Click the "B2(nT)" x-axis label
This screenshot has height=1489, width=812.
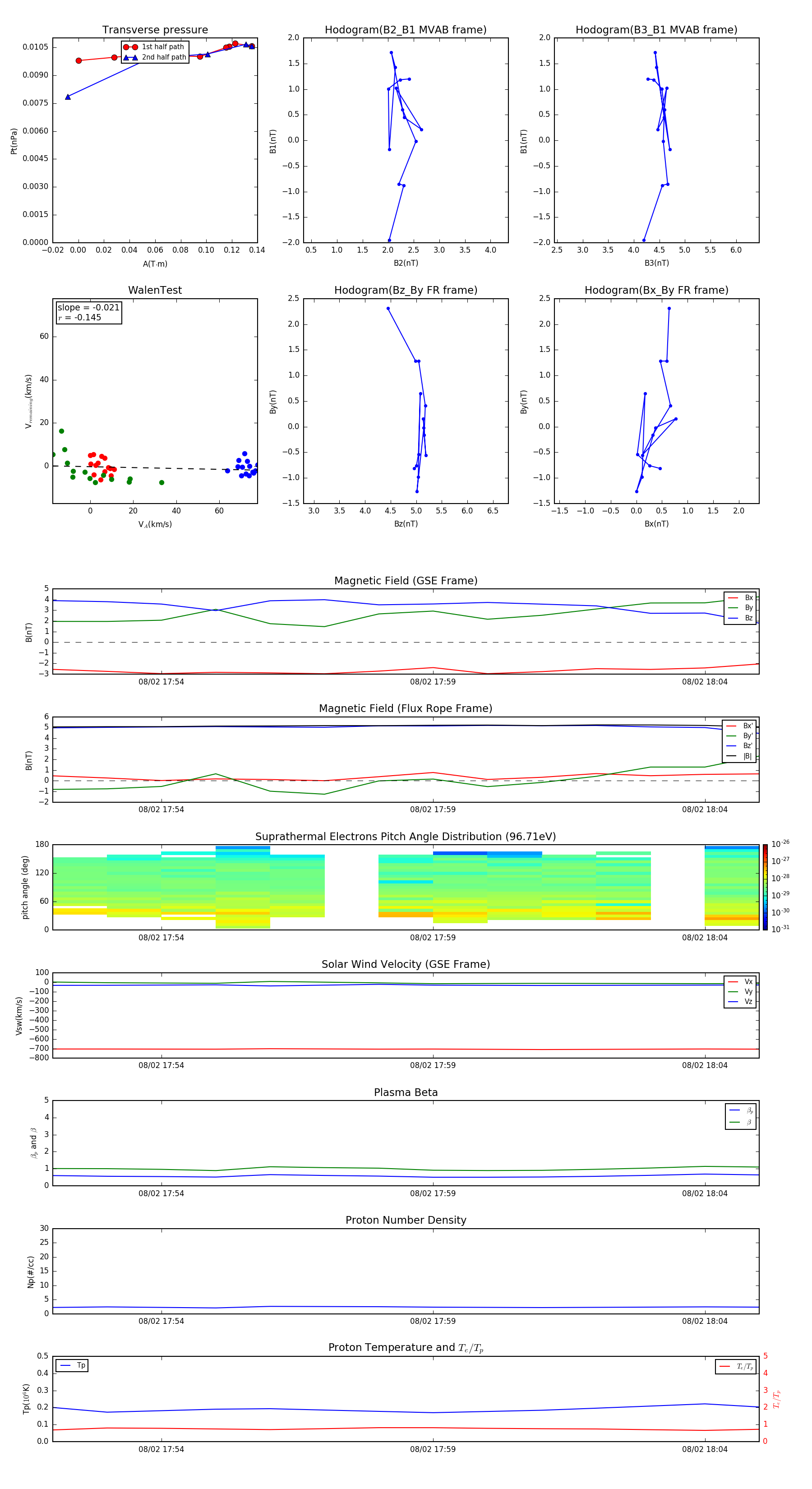(406, 263)
